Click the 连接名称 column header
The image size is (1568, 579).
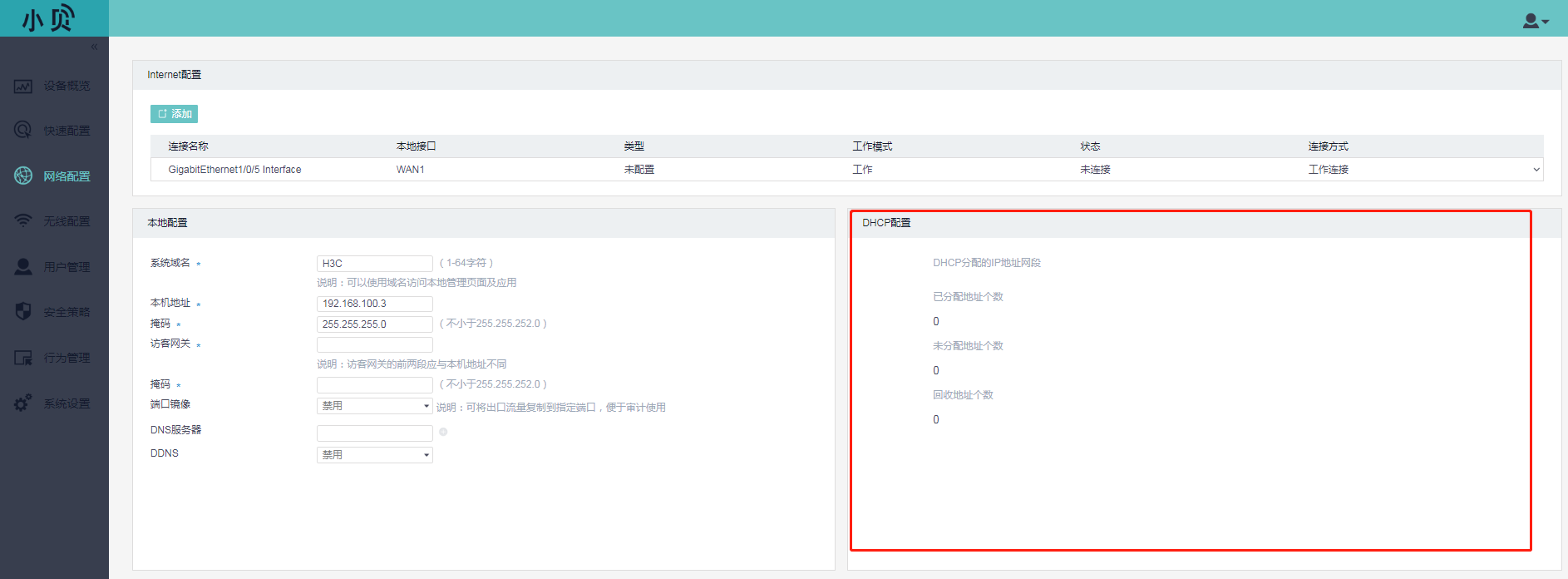point(188,146)
